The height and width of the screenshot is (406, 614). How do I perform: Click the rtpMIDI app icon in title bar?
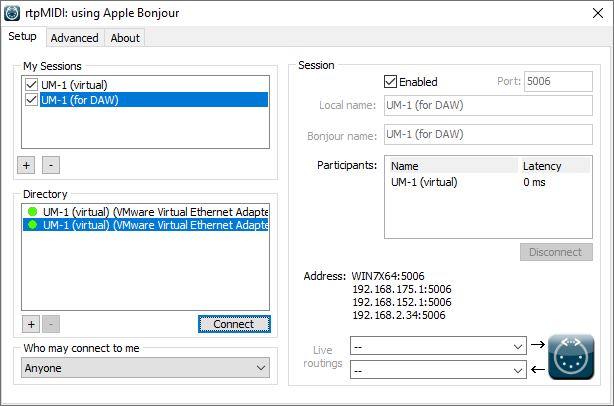(x=12, y=13)
